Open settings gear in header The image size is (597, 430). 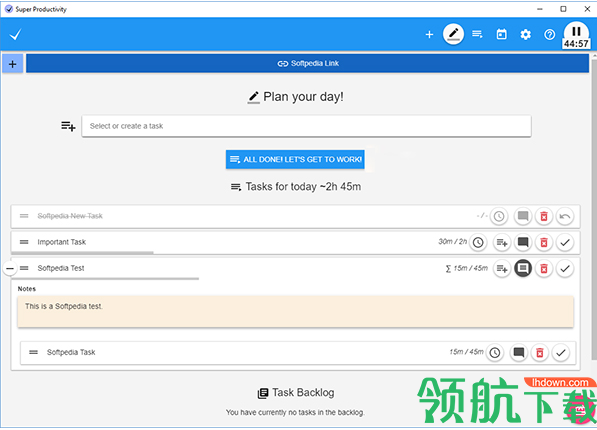(525, 35)
